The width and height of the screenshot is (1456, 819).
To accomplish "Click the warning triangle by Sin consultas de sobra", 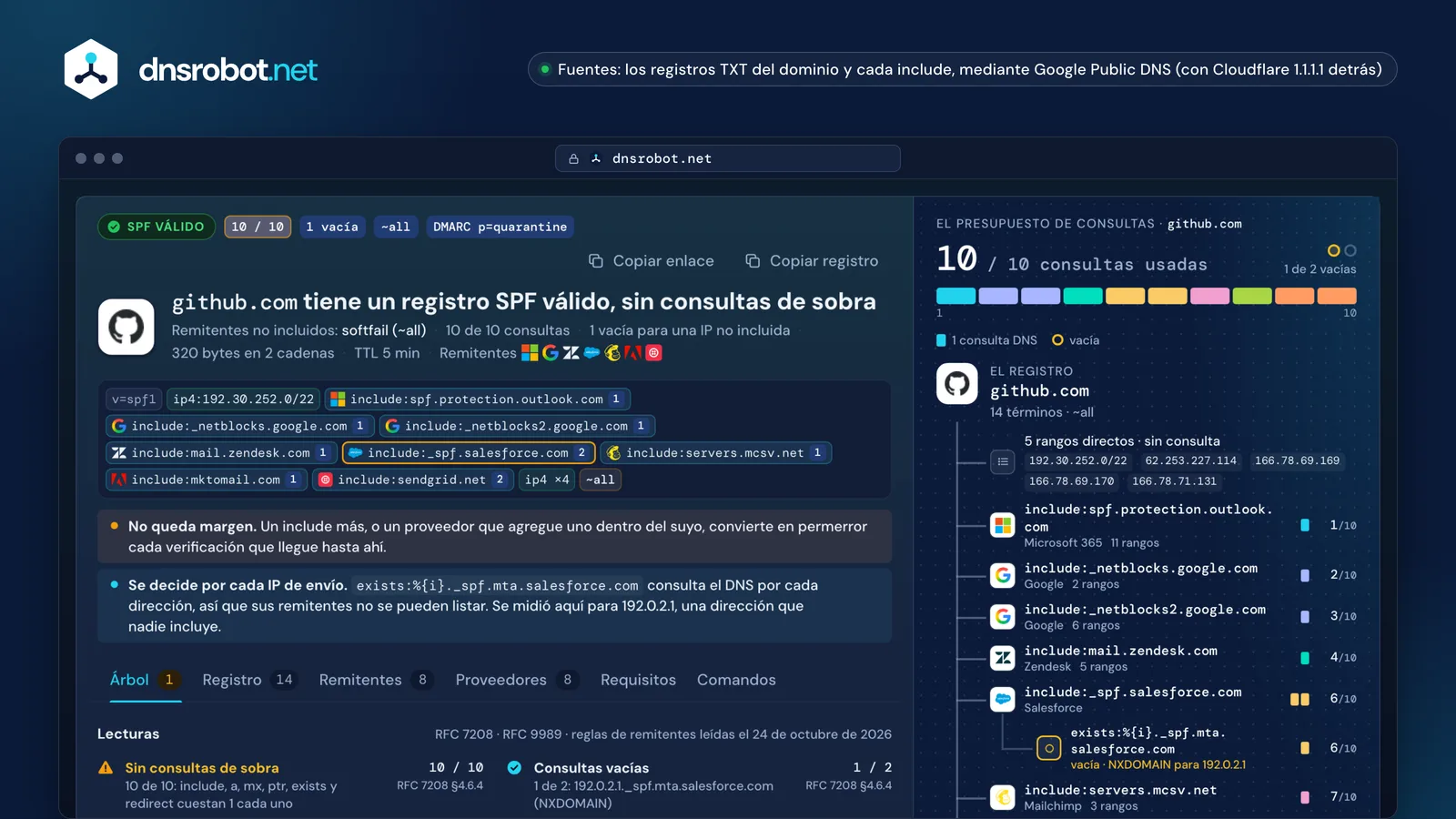I will tap(106, 768).
